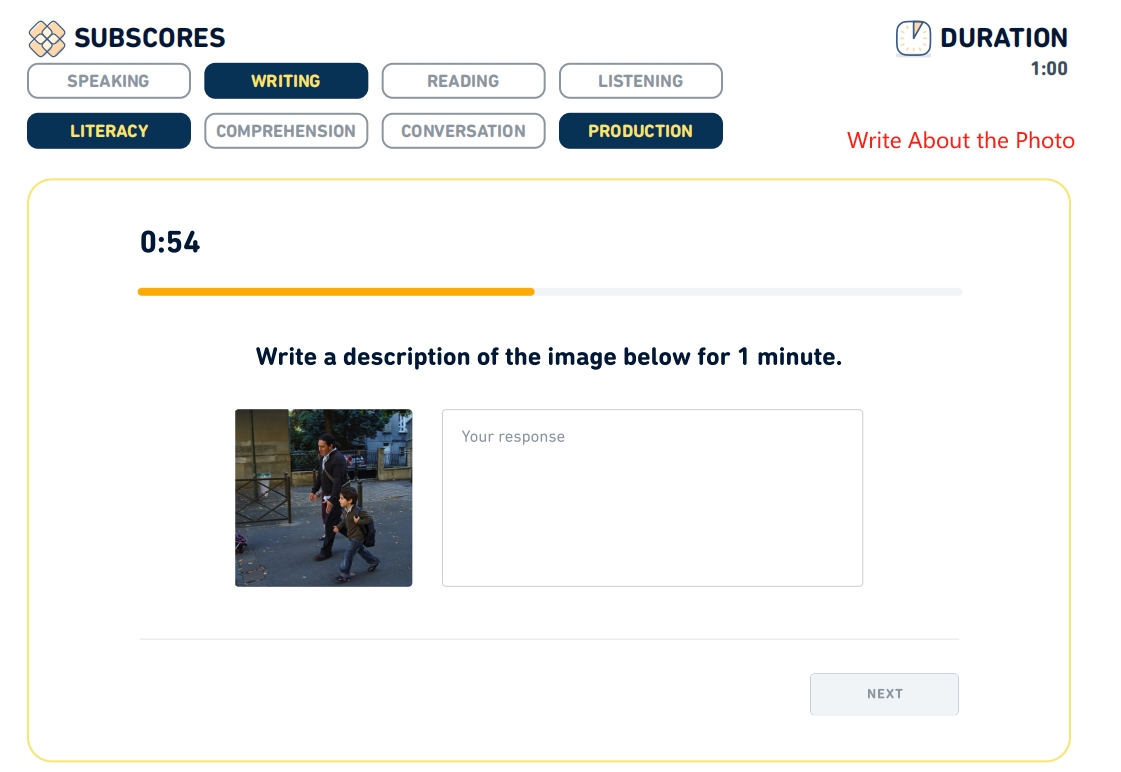Select the Listening subscore pill

tap(641, 81)
